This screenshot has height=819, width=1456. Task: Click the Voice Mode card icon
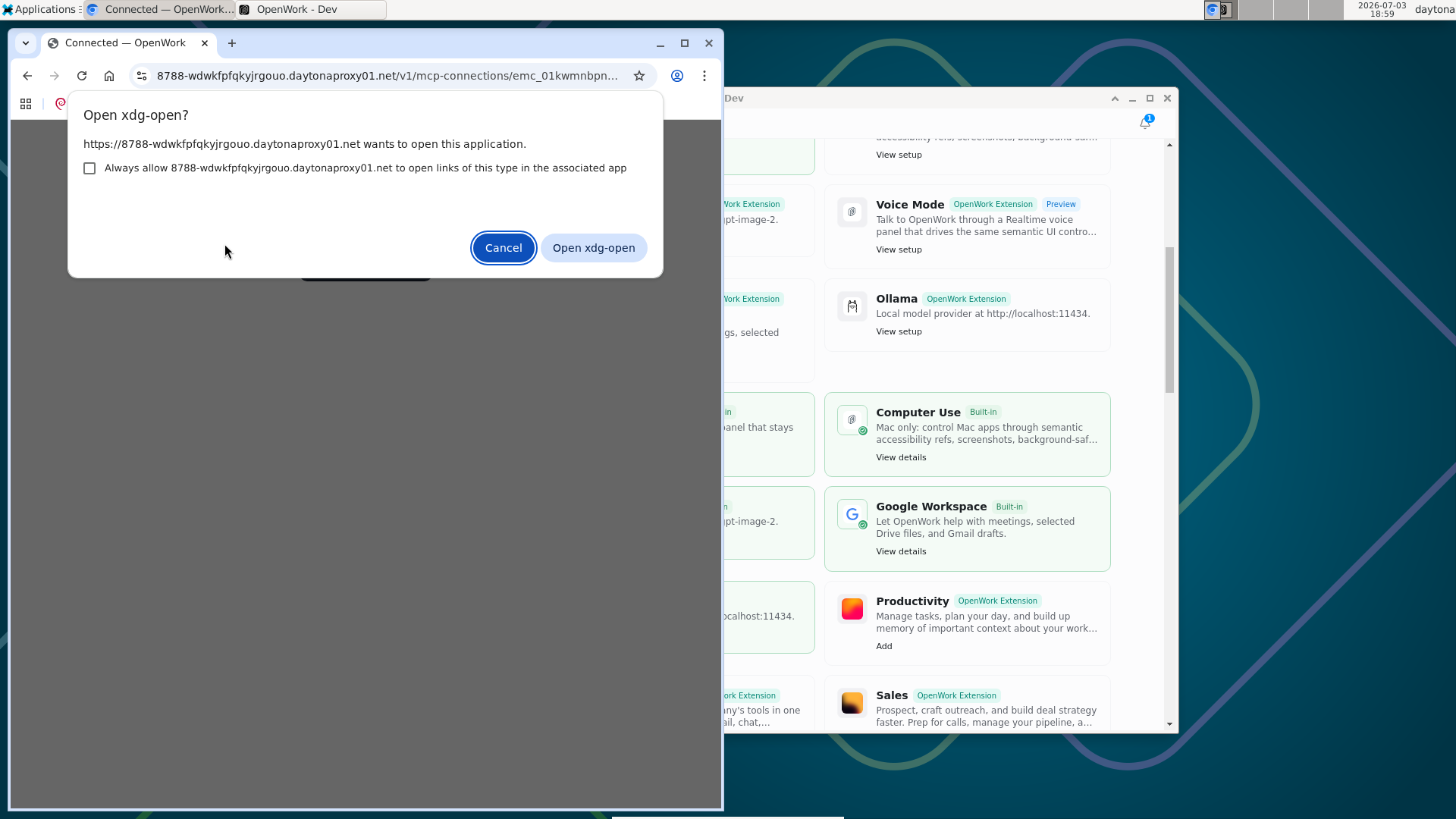(852, 212)
